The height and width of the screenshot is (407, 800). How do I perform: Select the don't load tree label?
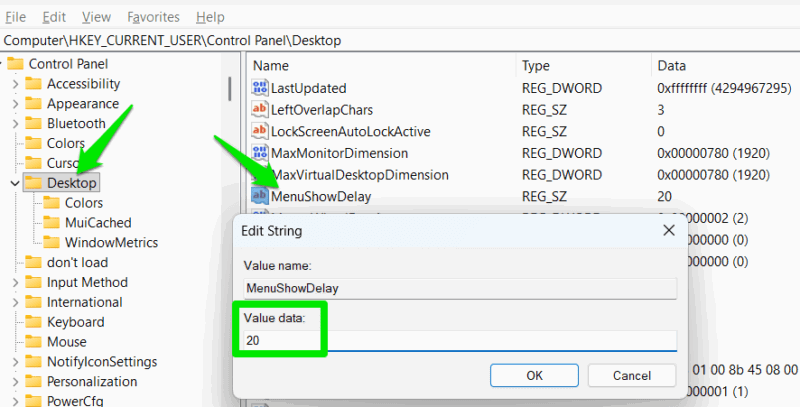click(x=78, y=262)
